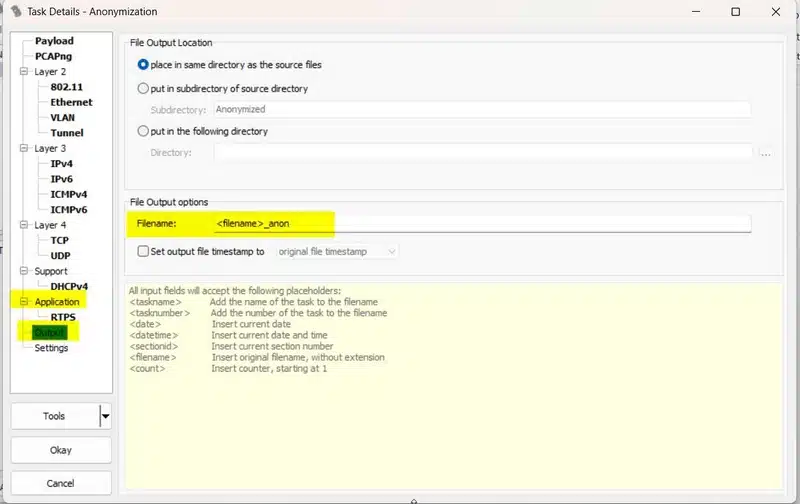The height and width of the screenshot is (504, 800).
Task: Click the '<tasknumber>' placeholder text
Action: pos(160,313)
